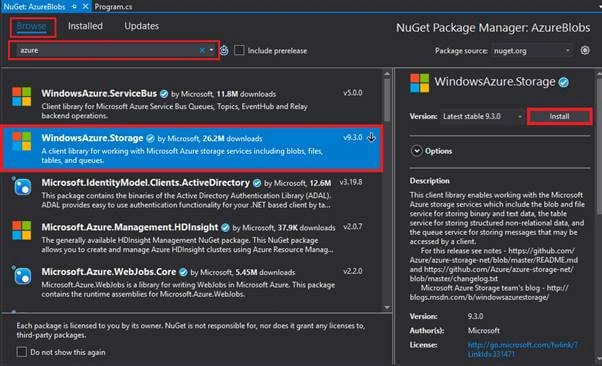Pin the NuGet: AzureBlobs tab
Screen dimensions: 602x366
[74, 7]
